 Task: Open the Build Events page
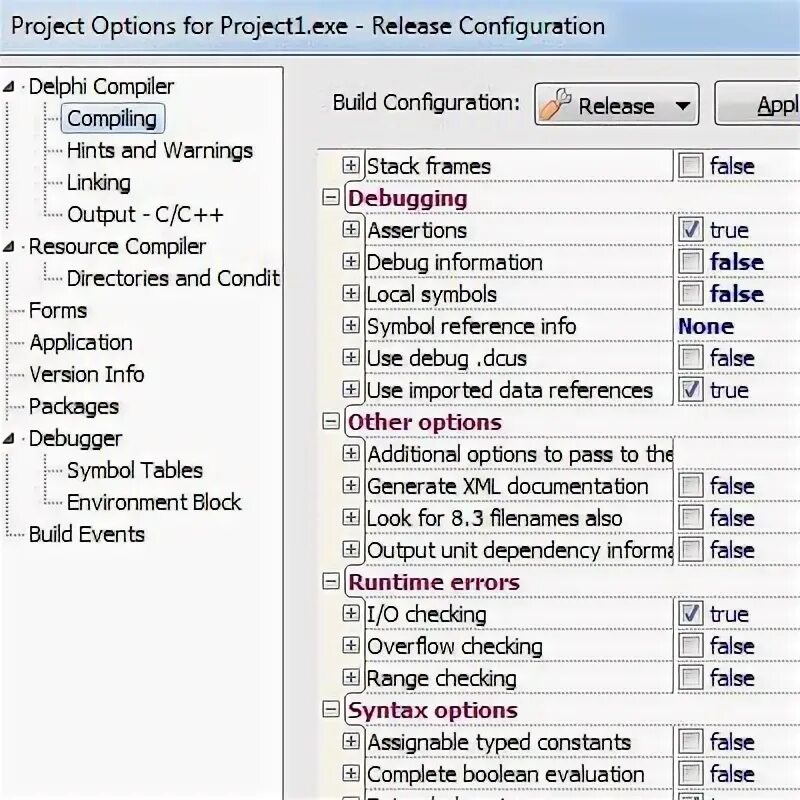(86, 535)
